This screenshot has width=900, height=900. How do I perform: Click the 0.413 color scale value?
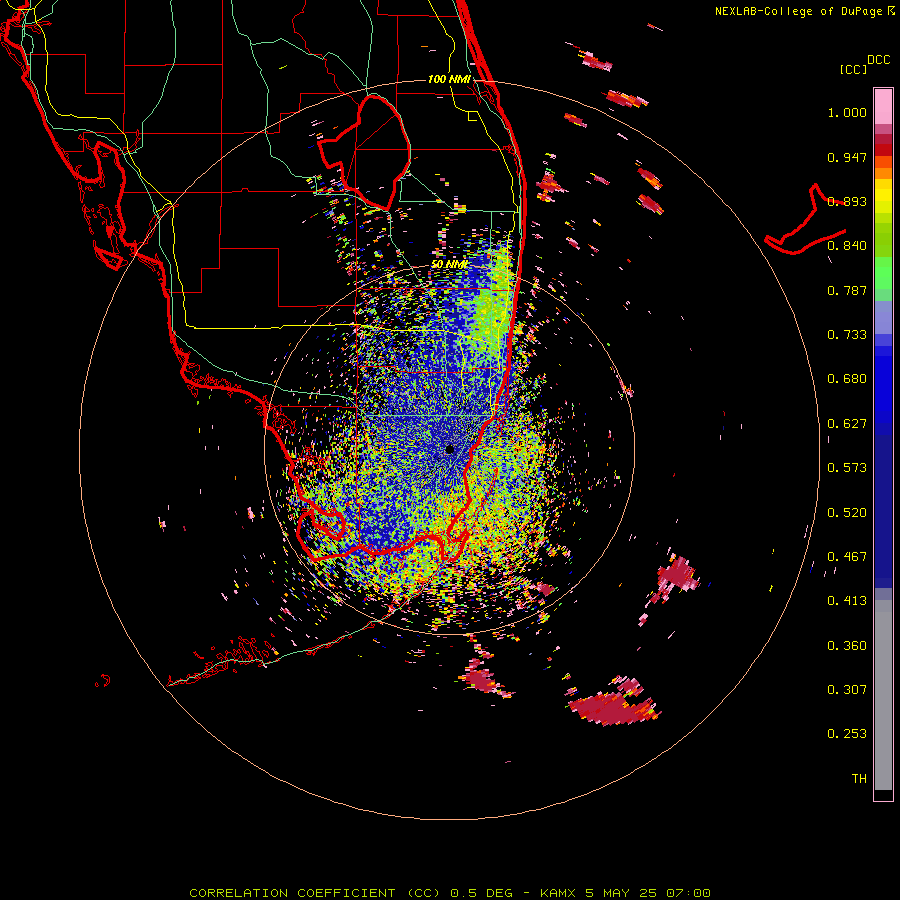pos(847,601)
